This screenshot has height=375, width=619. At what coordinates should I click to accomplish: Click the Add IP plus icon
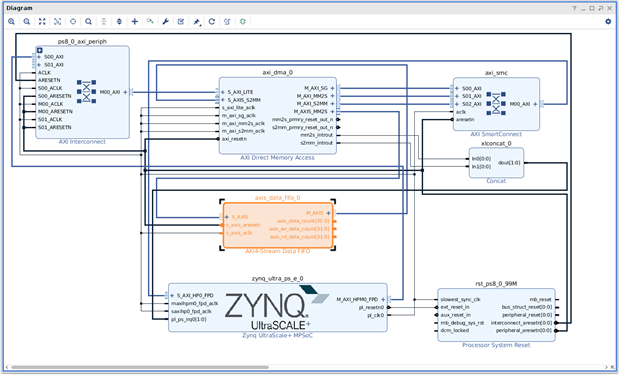click(x=135, y=22)
